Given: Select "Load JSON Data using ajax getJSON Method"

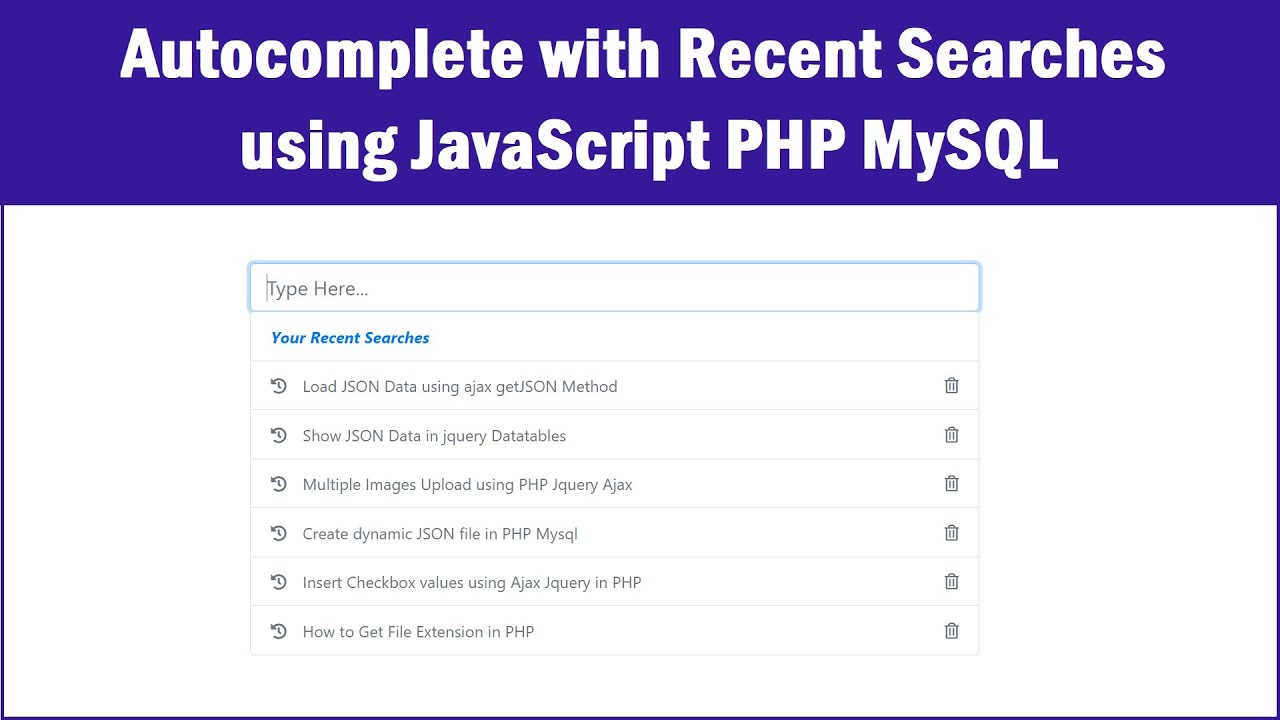Looking at the screenshot, I should 460,387.
